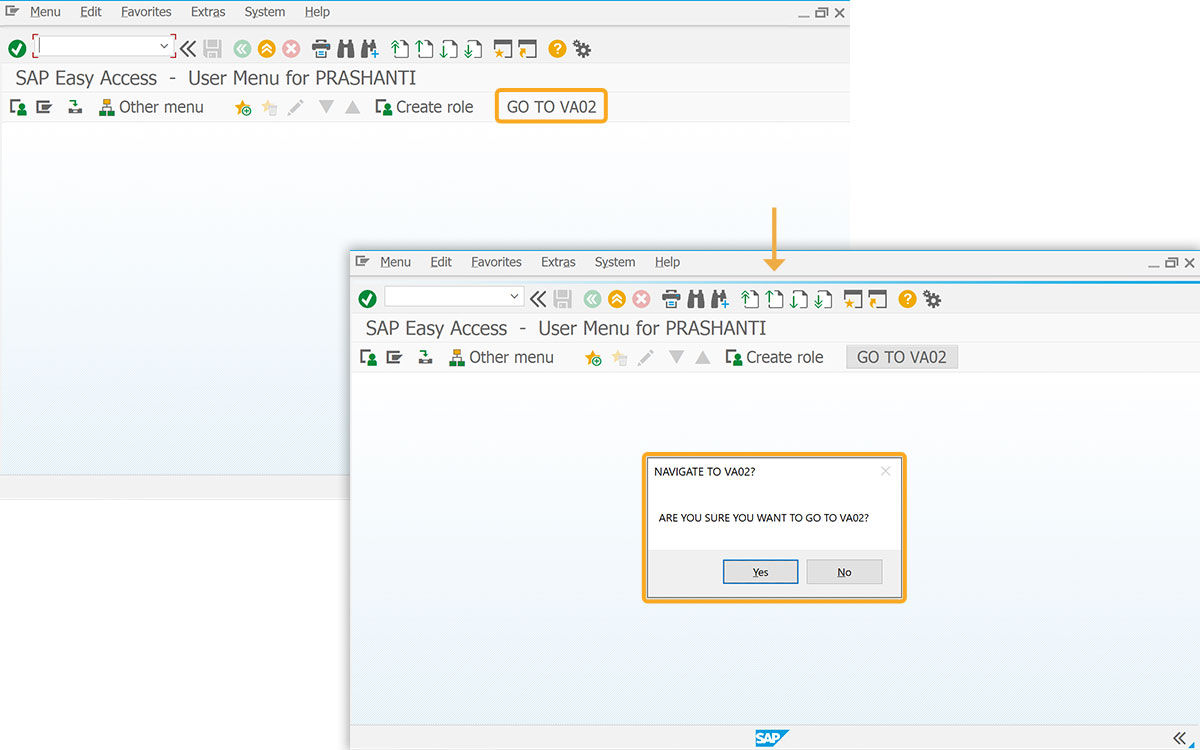Click Help question icon in front window
The width and height of the screenshot is (1200, 750).
tap(907, 298)
